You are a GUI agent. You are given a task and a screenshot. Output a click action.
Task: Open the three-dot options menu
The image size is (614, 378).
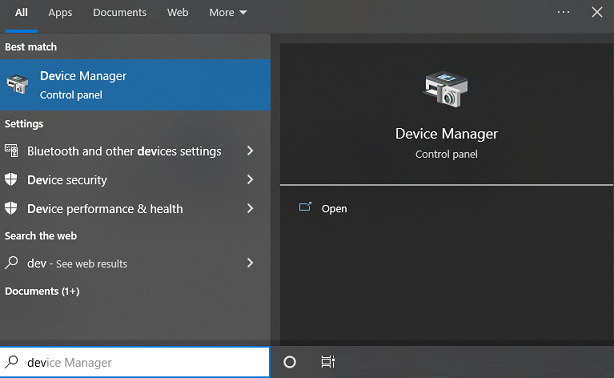563,12
